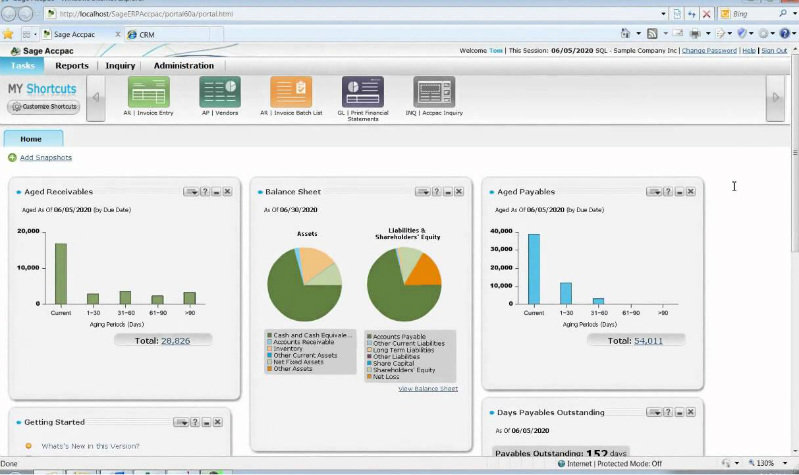Click the Add Snapshots plus icon
Viewport: 799px width, 475px height.
coord(12,157)
